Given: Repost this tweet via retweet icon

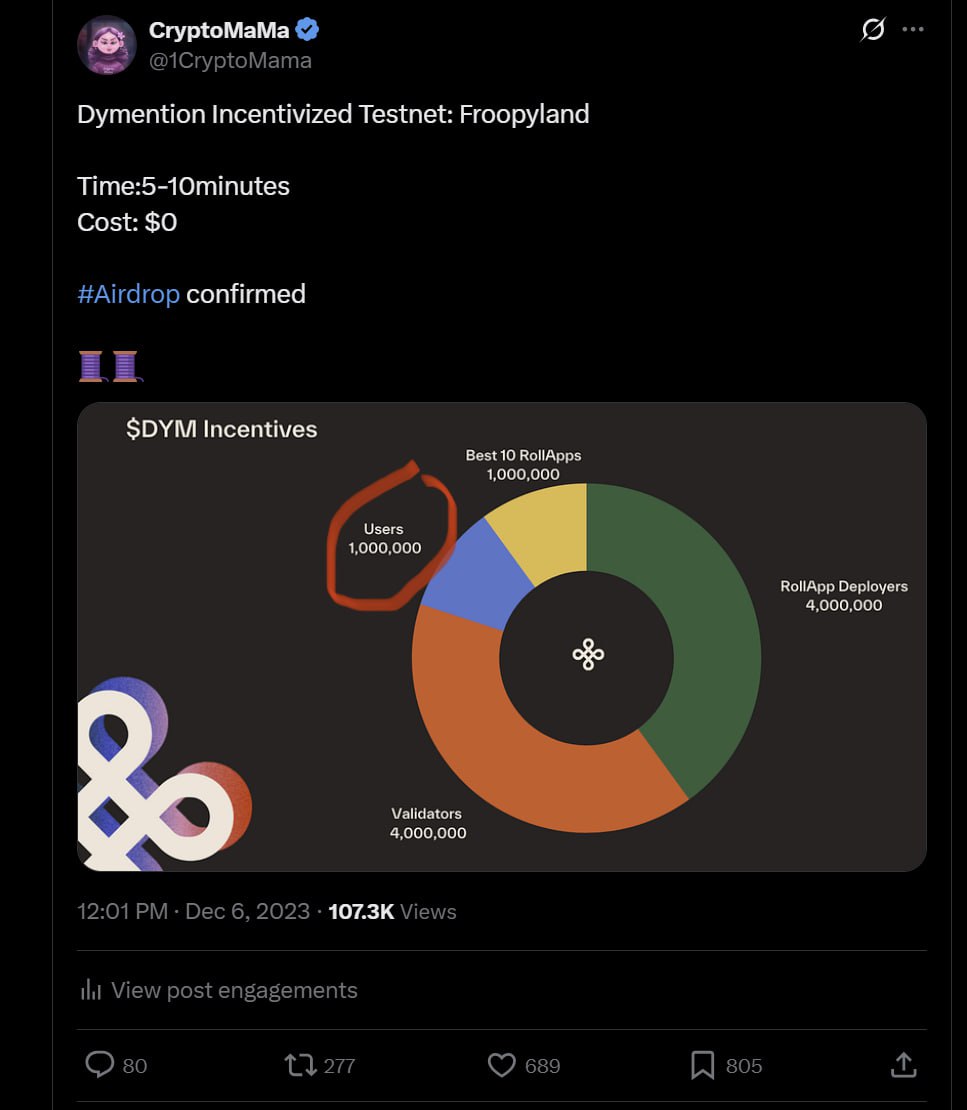Looking at the screenshot, I should (x=301, y=1065).
